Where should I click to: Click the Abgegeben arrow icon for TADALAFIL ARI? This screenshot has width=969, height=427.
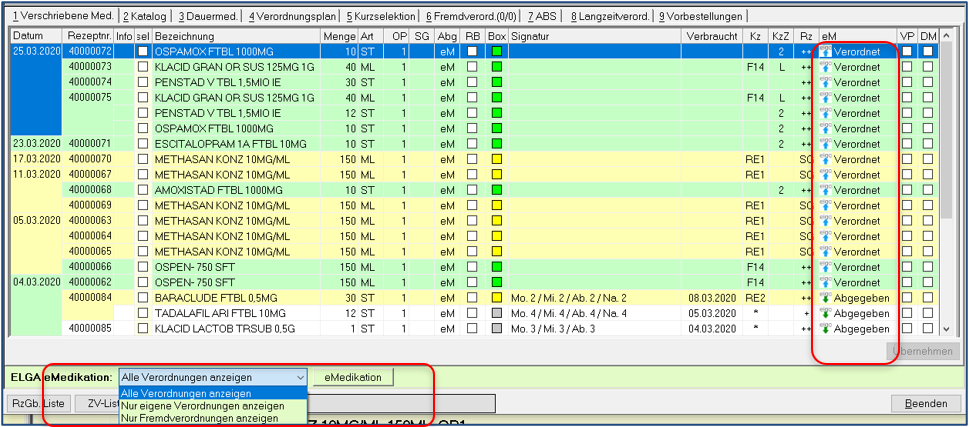825,314
